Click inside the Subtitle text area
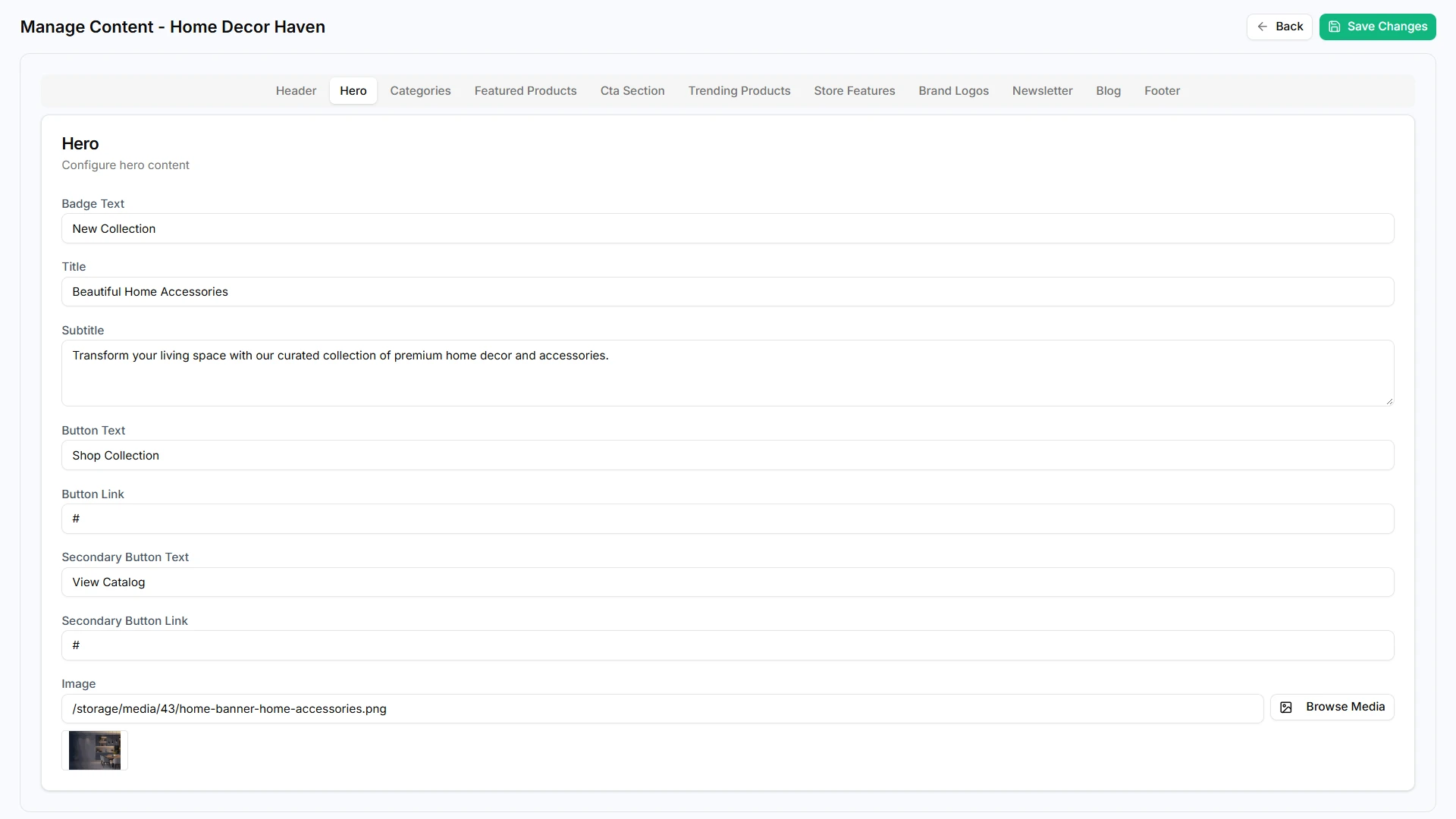Image resolution: width=1456 pixels, height=819 pixels. coord(727,373)
